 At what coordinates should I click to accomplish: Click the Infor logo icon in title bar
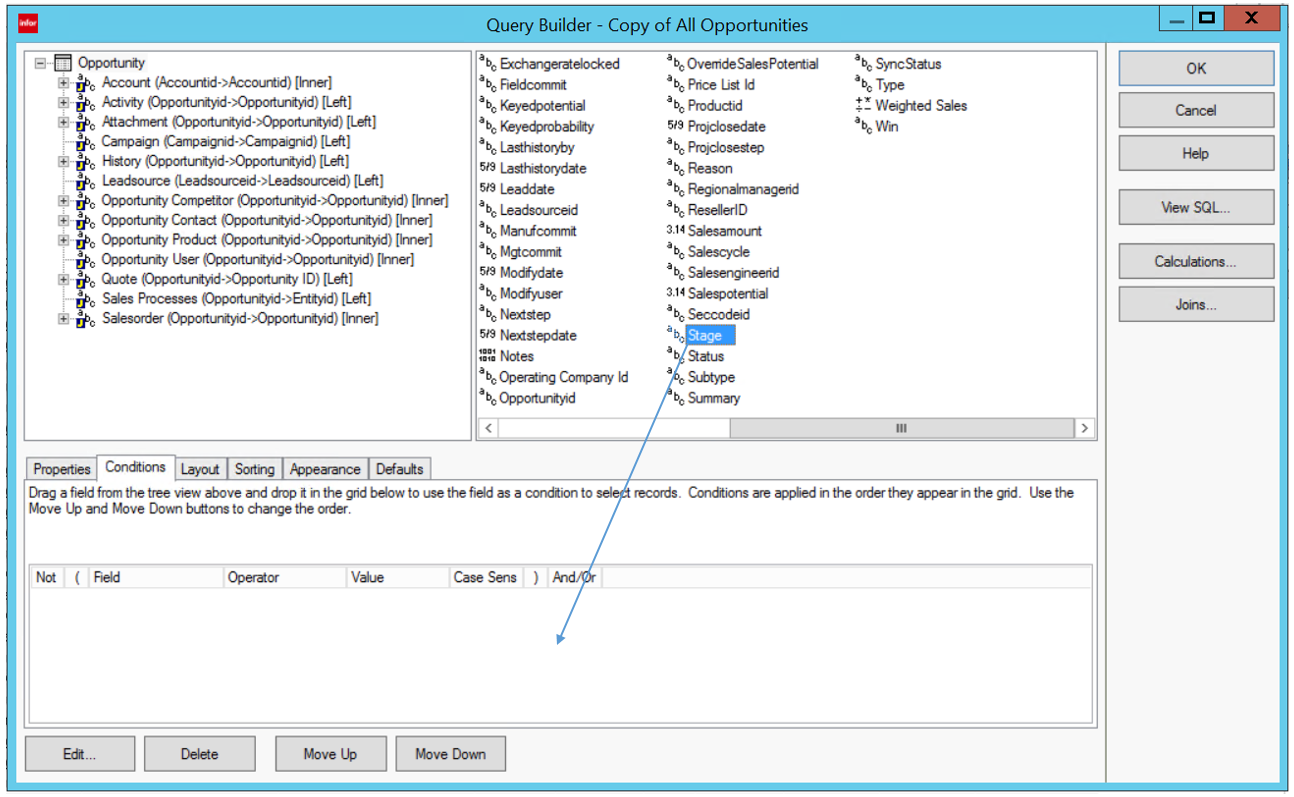coord(29,24)
